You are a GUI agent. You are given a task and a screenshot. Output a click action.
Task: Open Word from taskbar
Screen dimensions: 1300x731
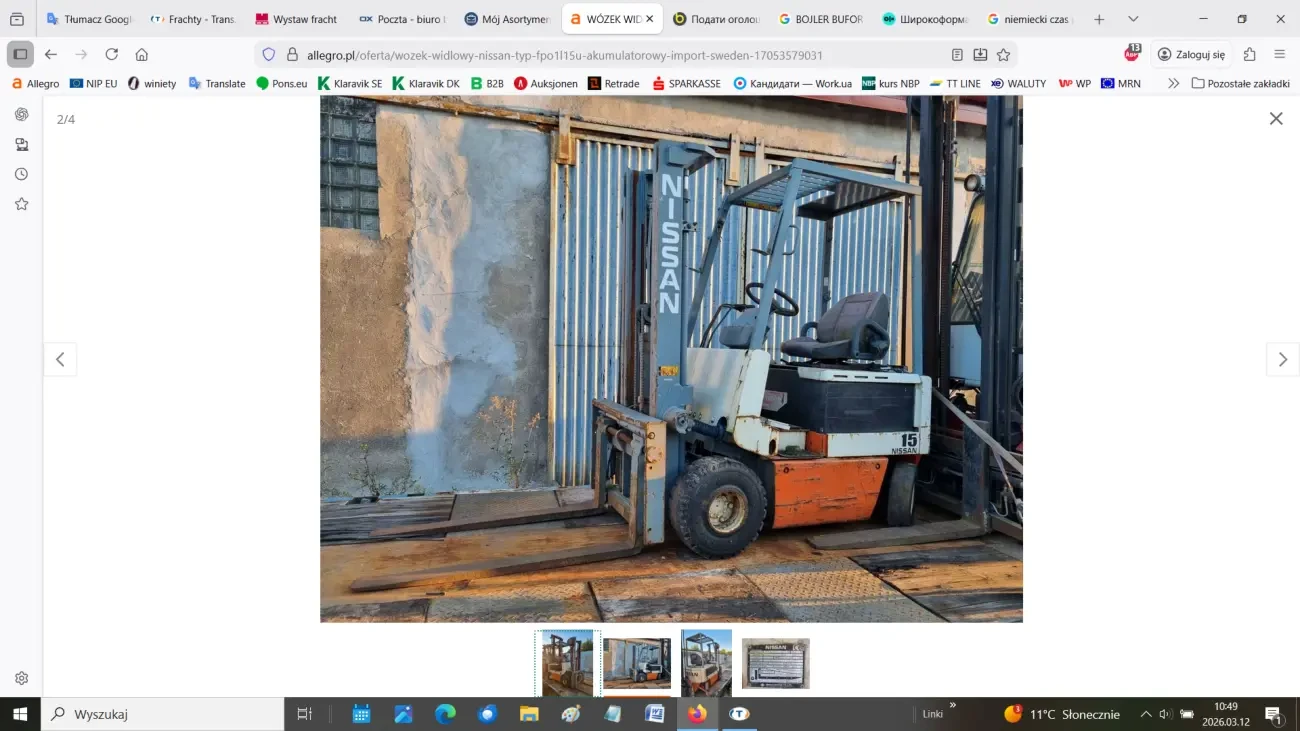click(x=655, y=714)
